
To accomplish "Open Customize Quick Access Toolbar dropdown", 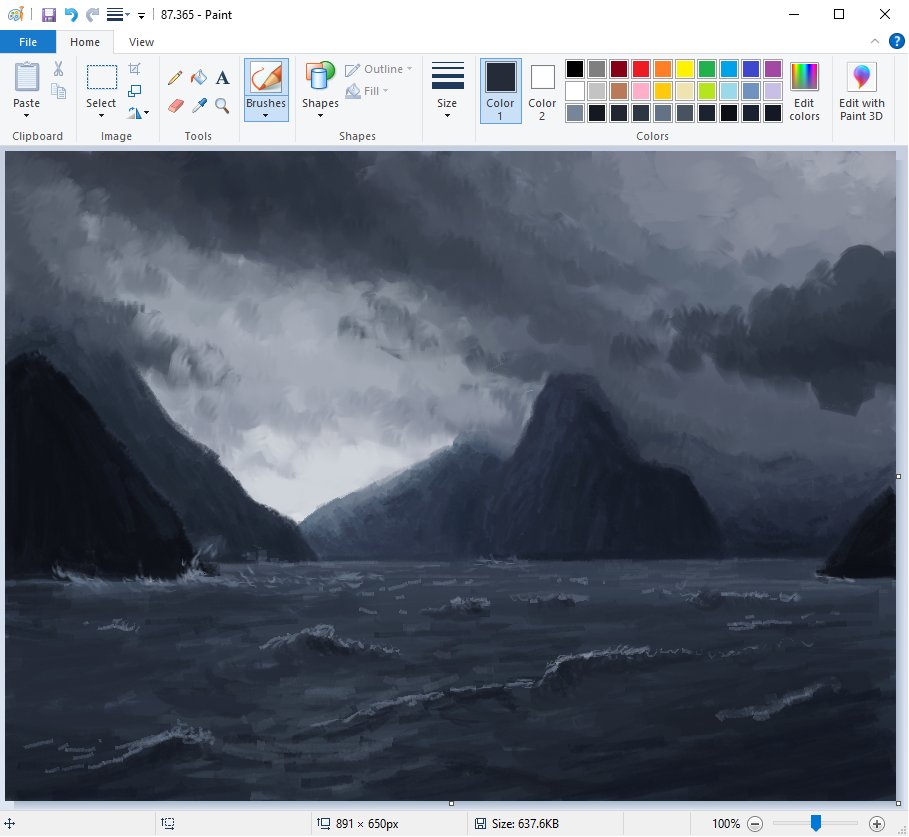I will click(141, 16).
